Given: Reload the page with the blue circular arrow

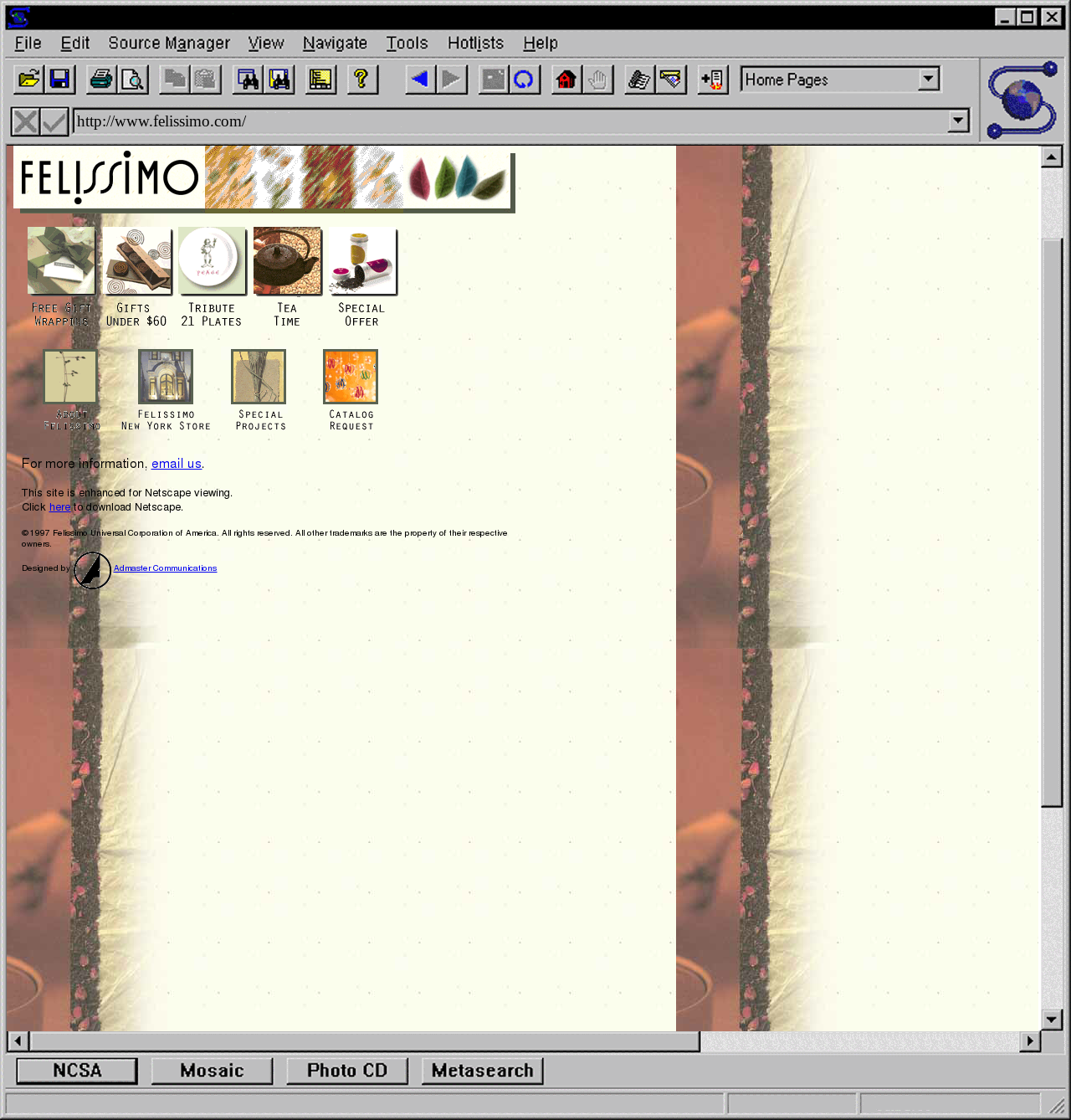Looking at the screenshot, I should point(524,80).
